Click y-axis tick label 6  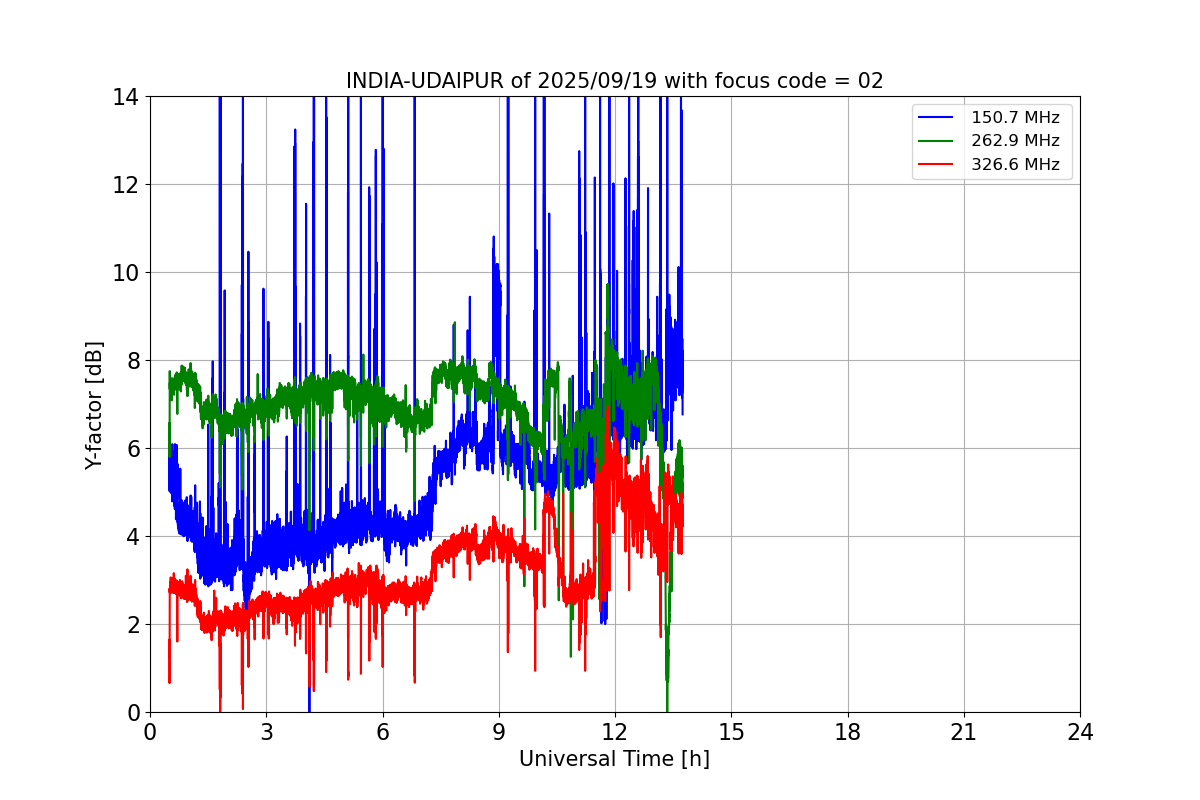133,449
